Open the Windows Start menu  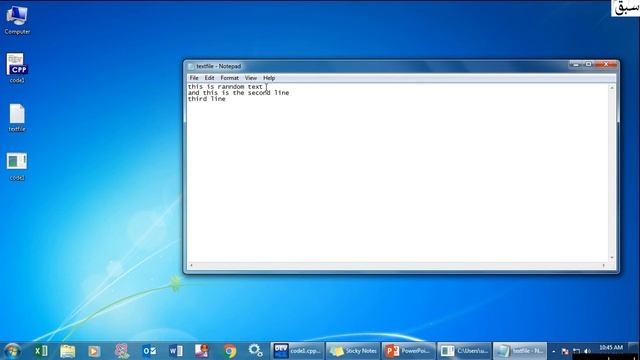pos(12,351)
